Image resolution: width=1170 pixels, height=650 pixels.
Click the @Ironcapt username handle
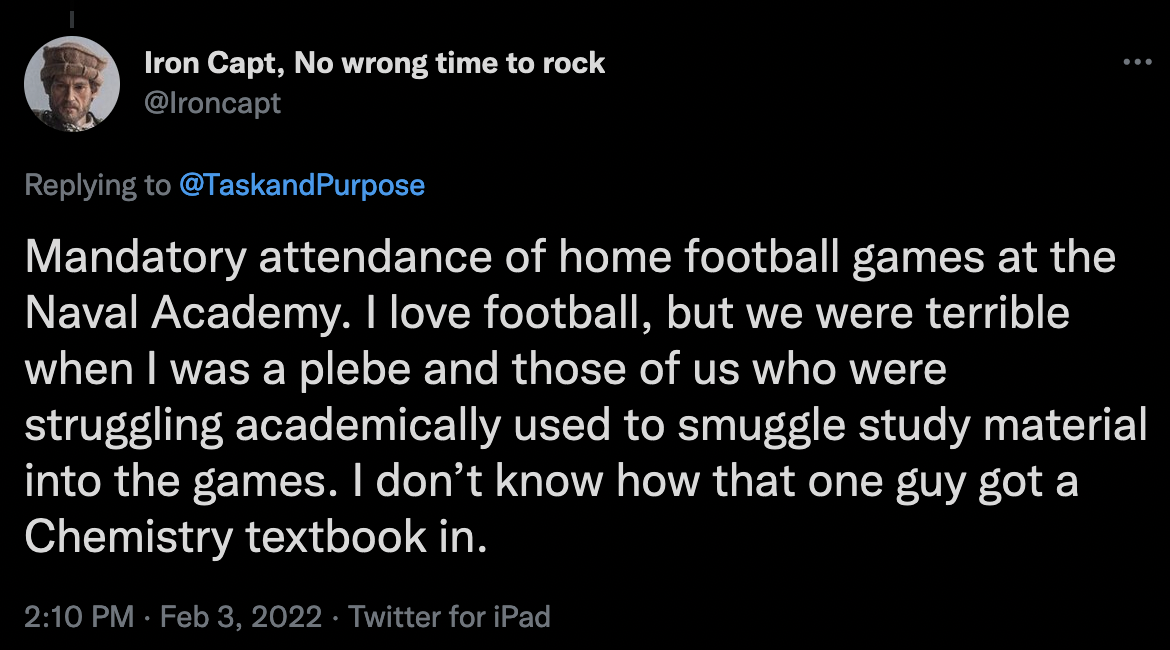(x=212, y=103)
